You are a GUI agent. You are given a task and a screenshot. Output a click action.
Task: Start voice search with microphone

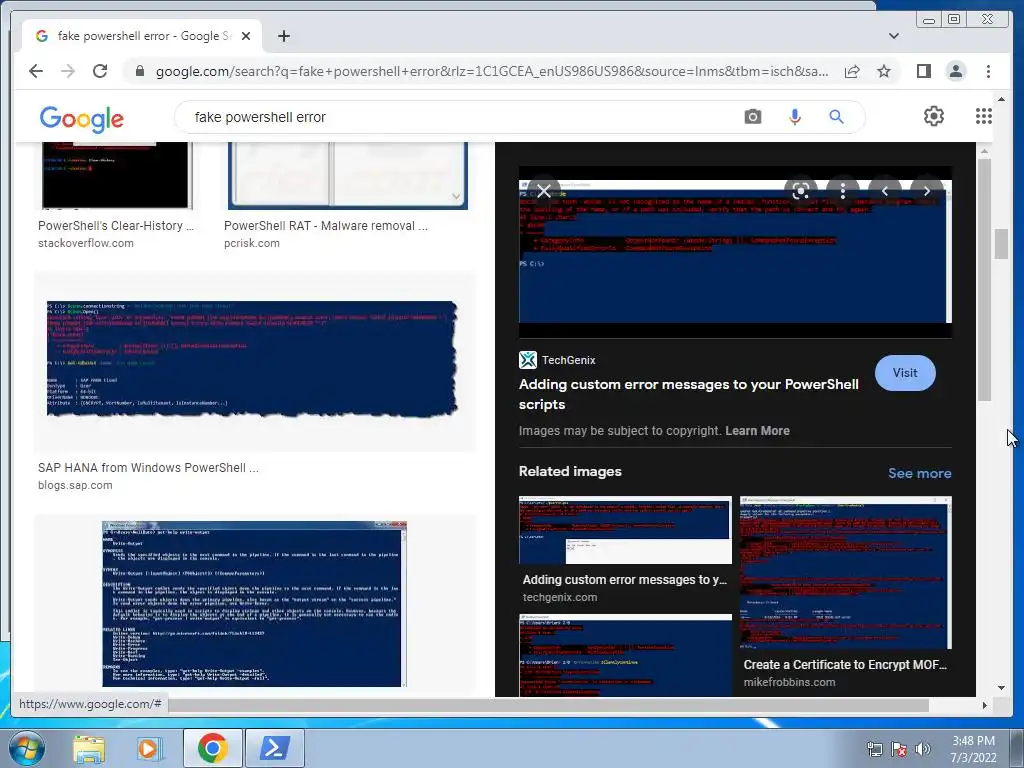[x=795, y=117]
